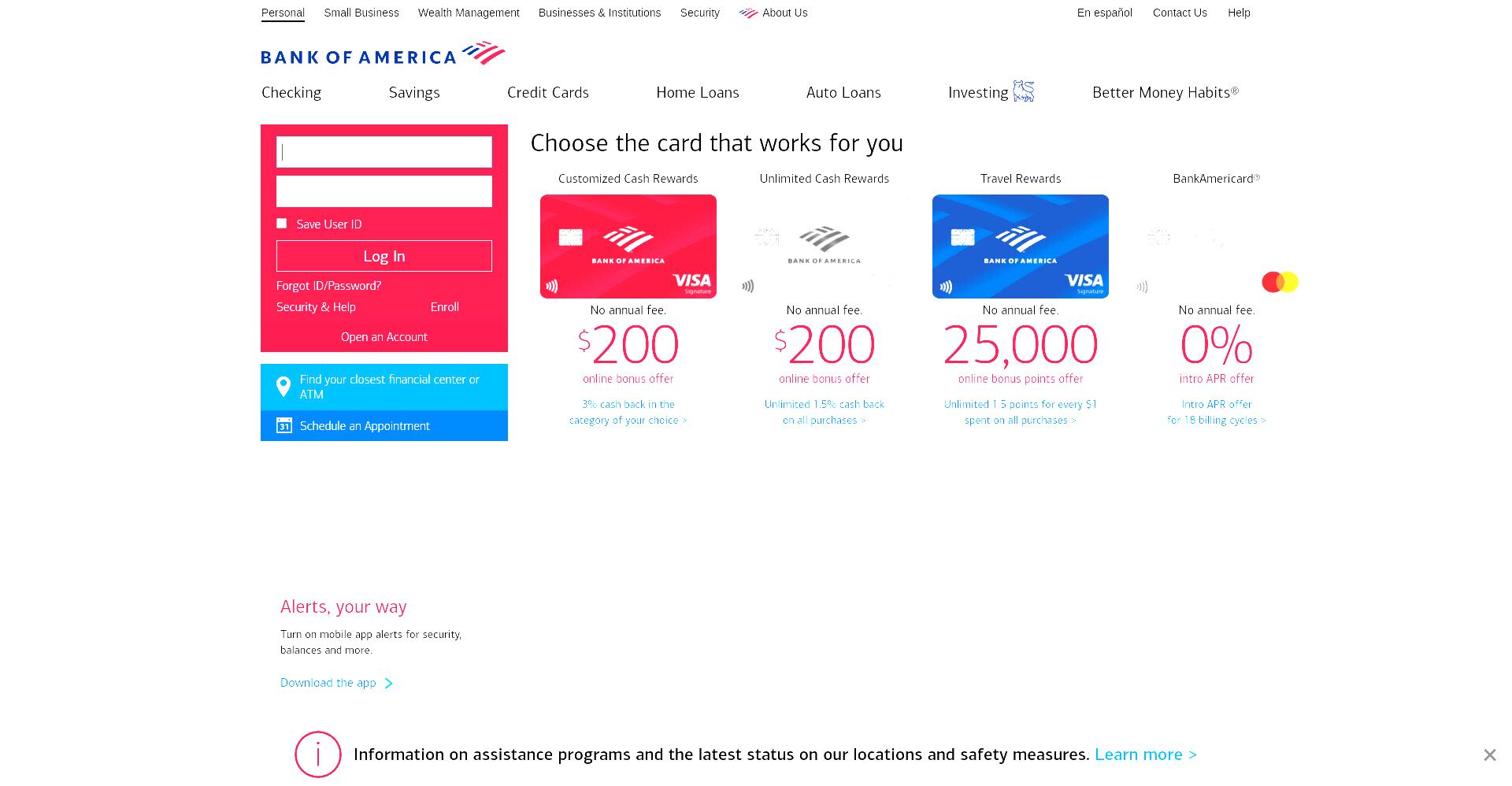Follow the Learn more link in the banner
Viewport: 1512px width, 786px height.
pos(1146,754)
